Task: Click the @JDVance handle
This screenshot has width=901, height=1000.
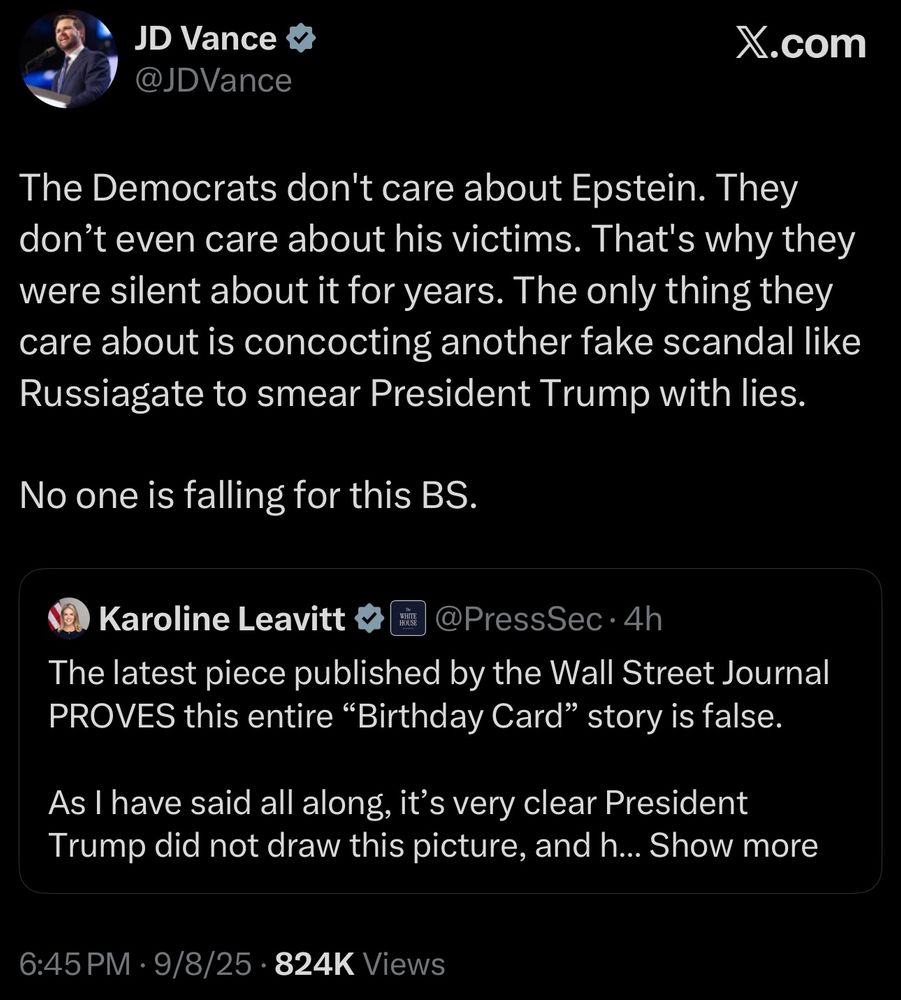Action: 213,80
